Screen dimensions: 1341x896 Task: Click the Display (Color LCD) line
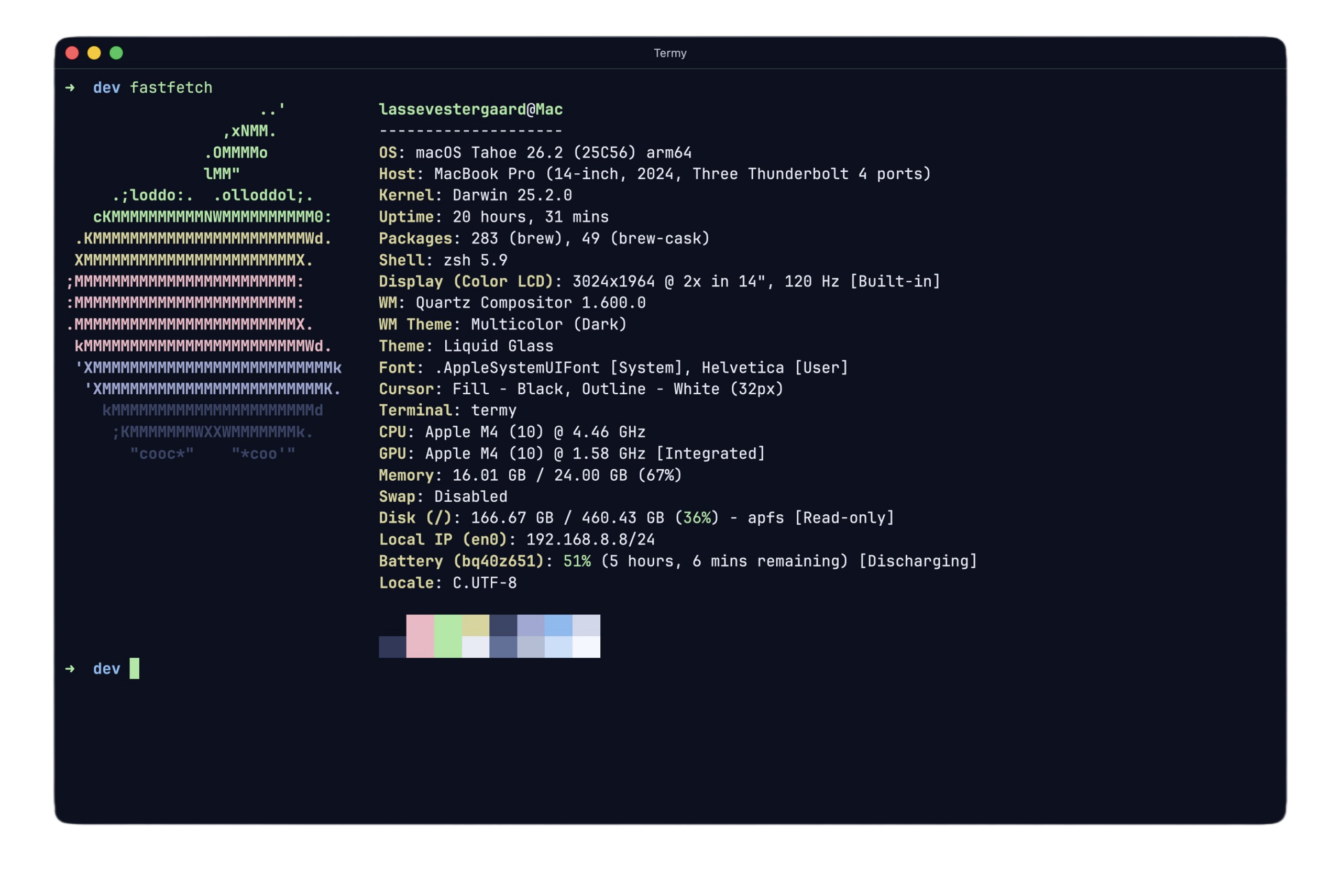[x=659, y=281]
